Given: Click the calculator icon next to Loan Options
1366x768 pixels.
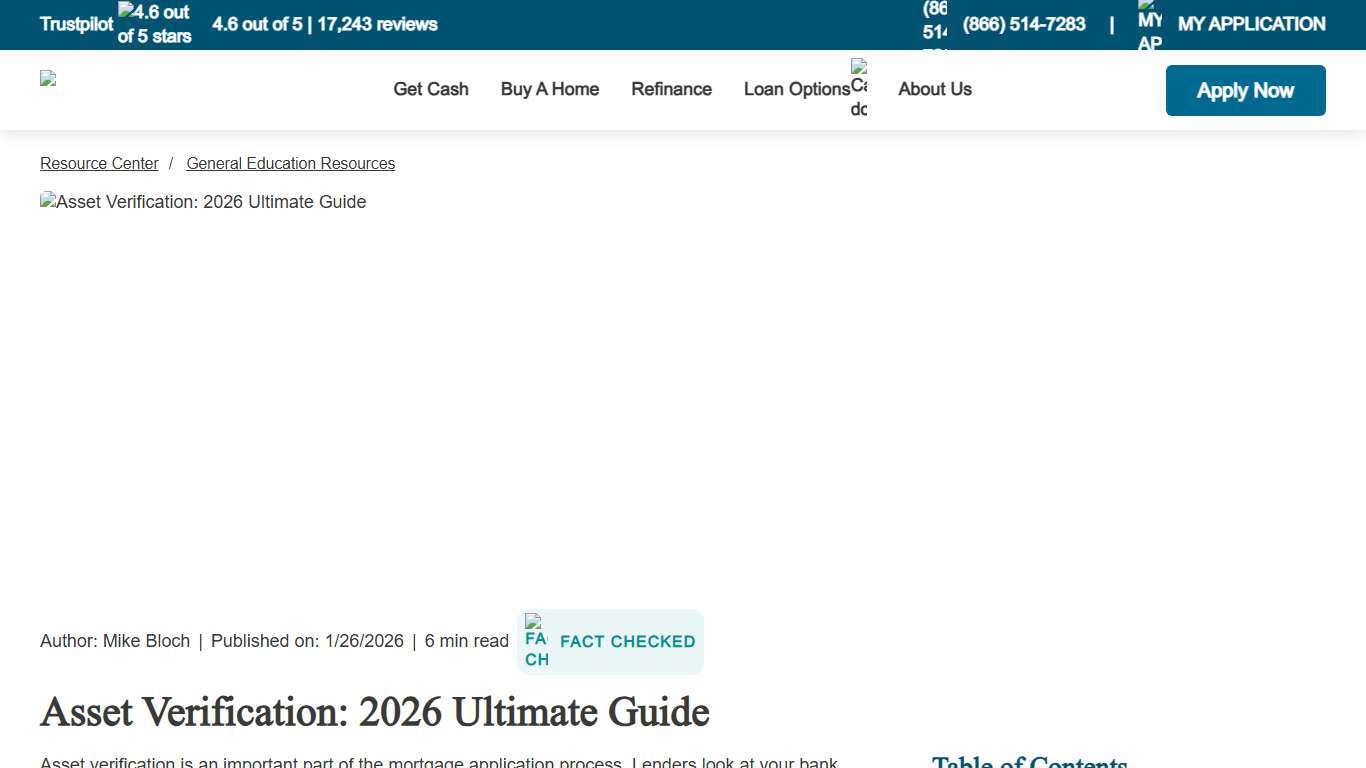Looking at the screenshot, I should click(x=858, y=89).
